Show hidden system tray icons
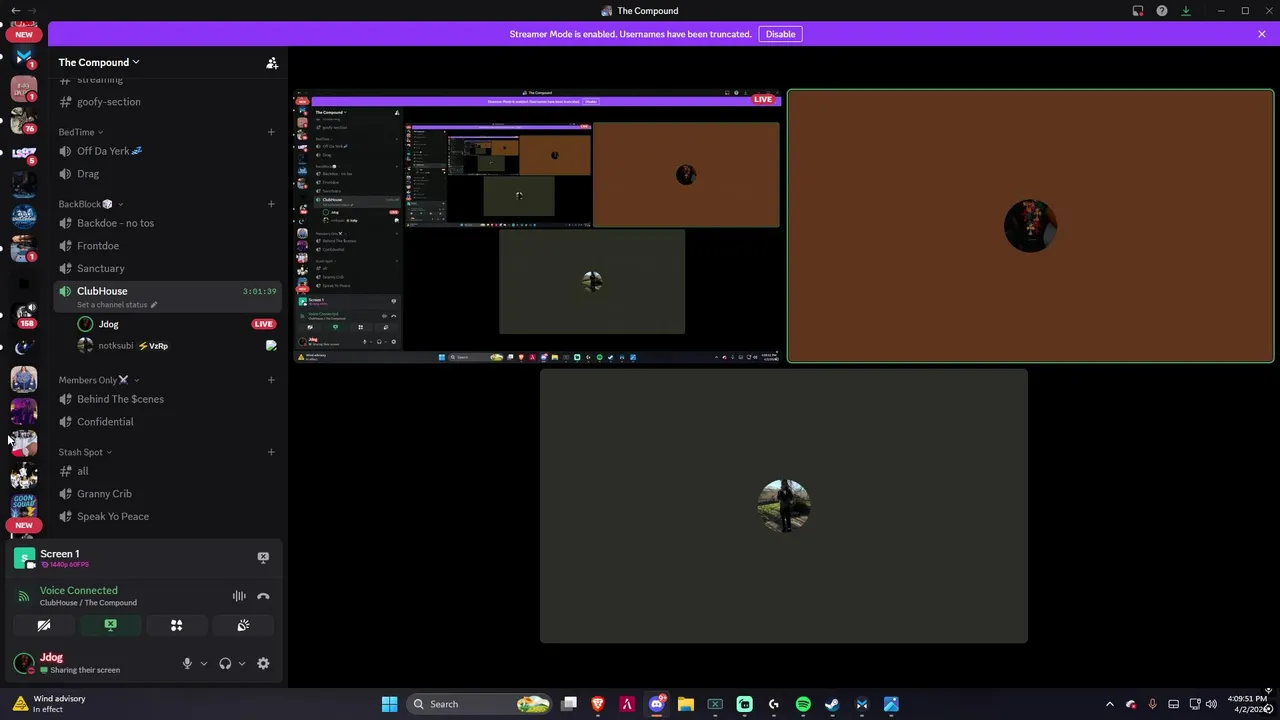This screenshot has width=1280, height=720. pos(1109,704)
